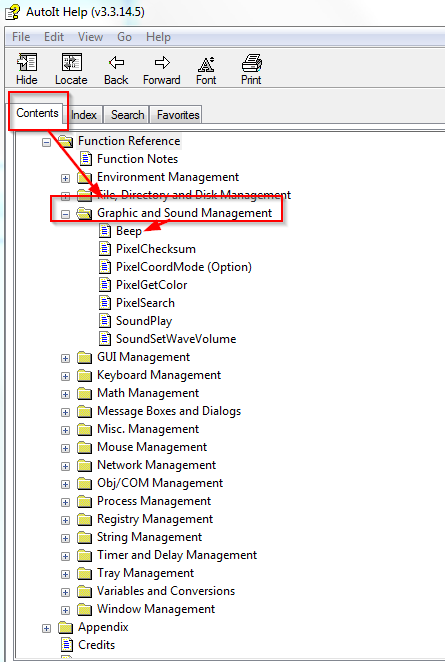
Task: Click the Appendix folder icon
Action: pyautogui.click(x=65, y=627)
